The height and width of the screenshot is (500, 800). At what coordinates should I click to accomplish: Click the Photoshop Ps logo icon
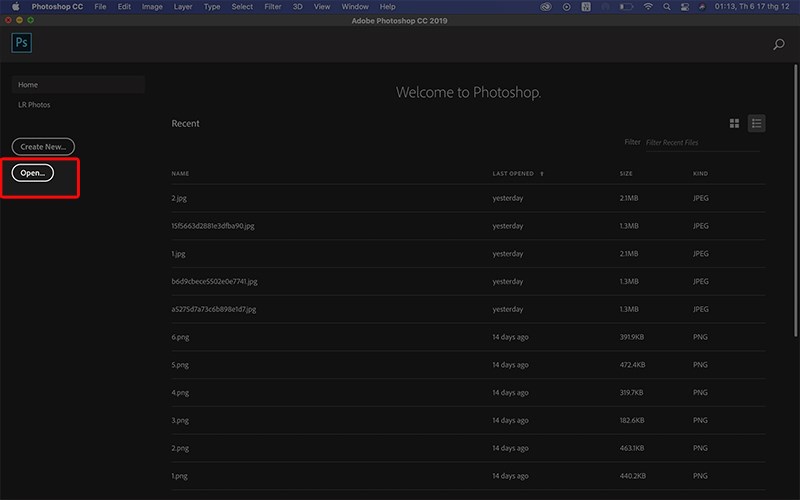(21, 43)
